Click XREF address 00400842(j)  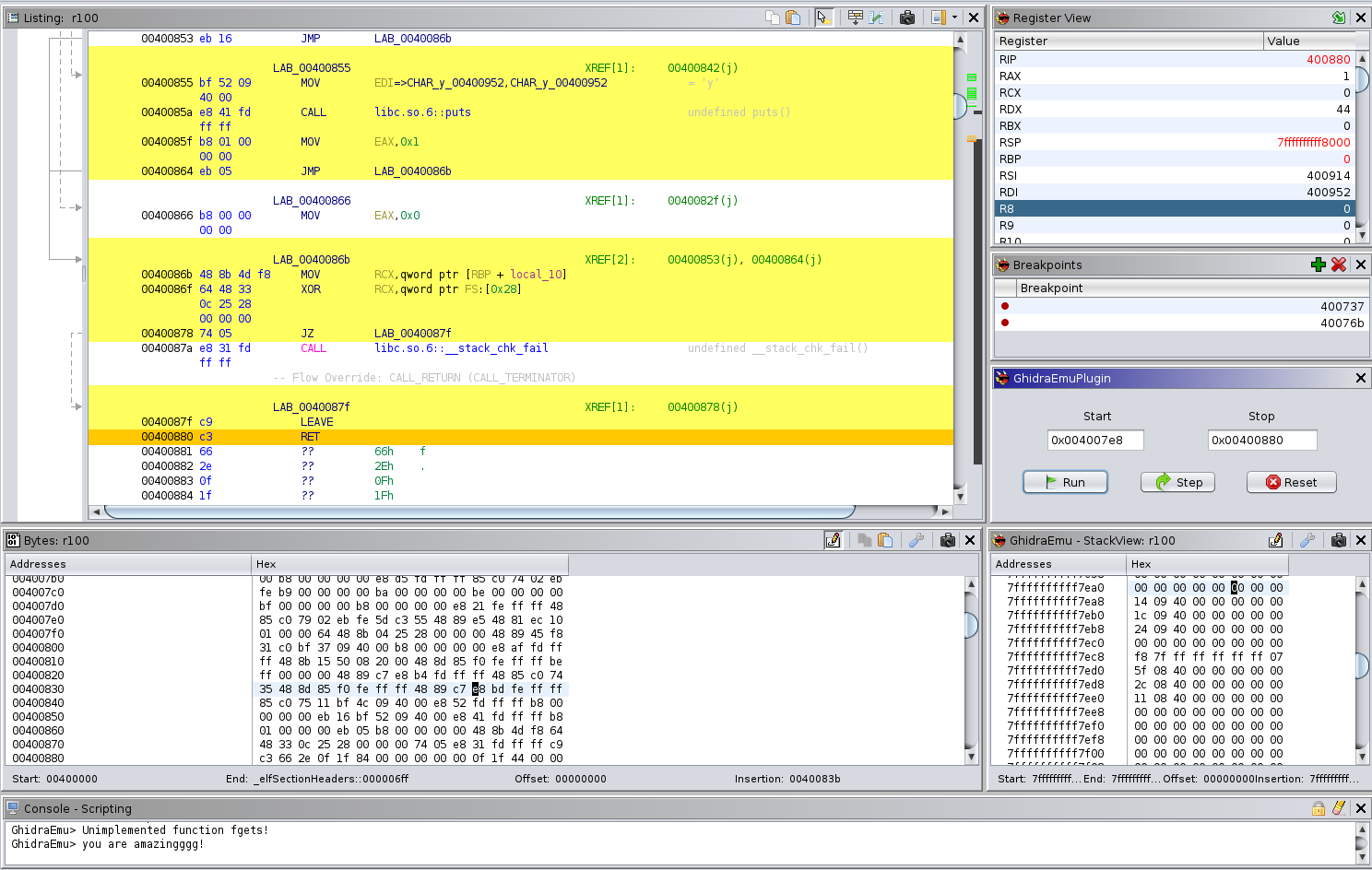(703, 68)
